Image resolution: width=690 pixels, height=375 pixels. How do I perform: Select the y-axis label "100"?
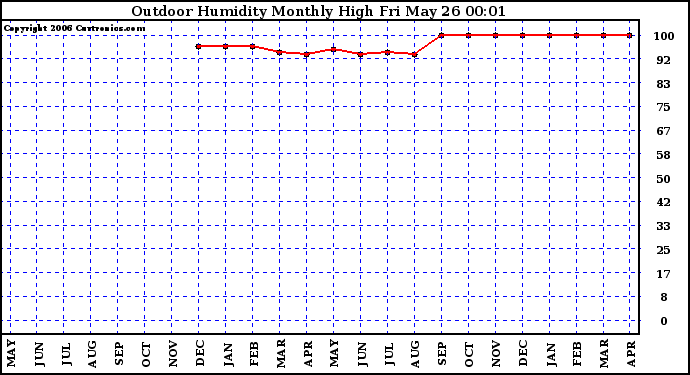[664, 36]
